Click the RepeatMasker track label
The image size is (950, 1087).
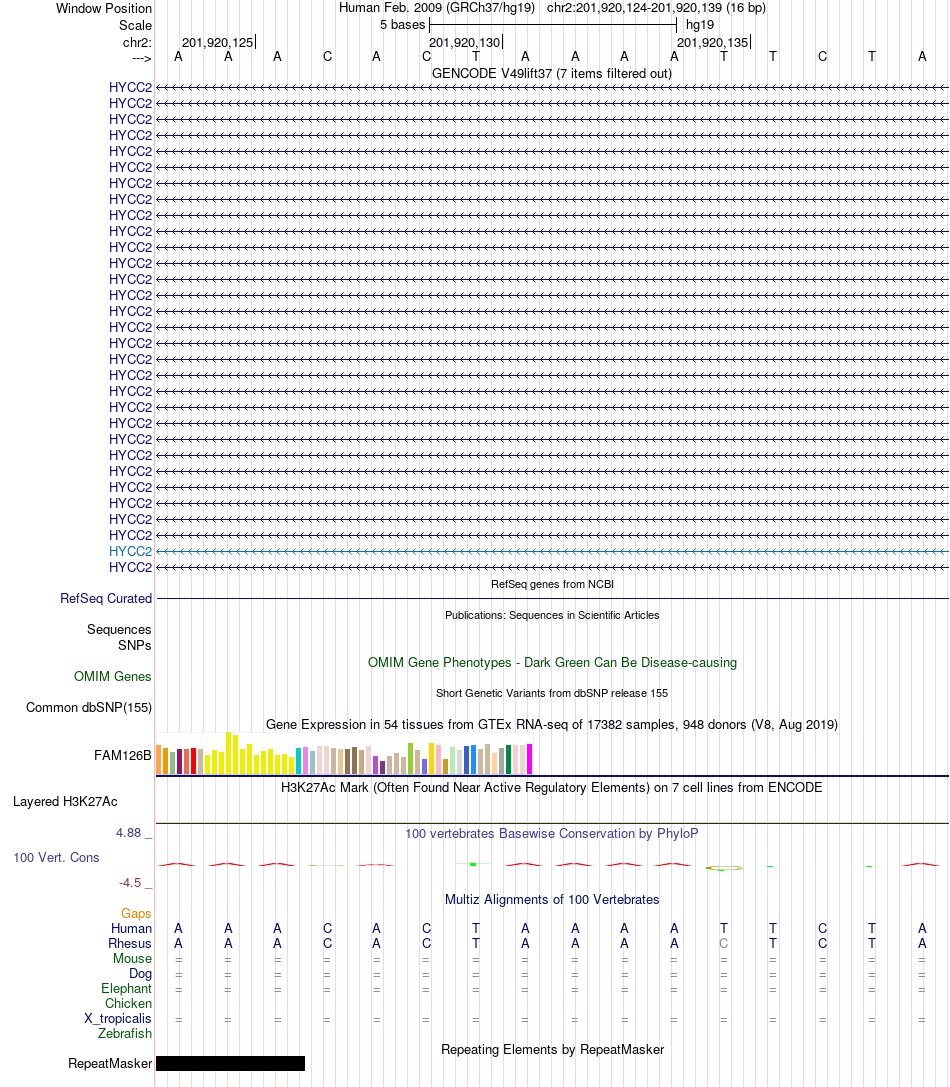pos(110,1063)
